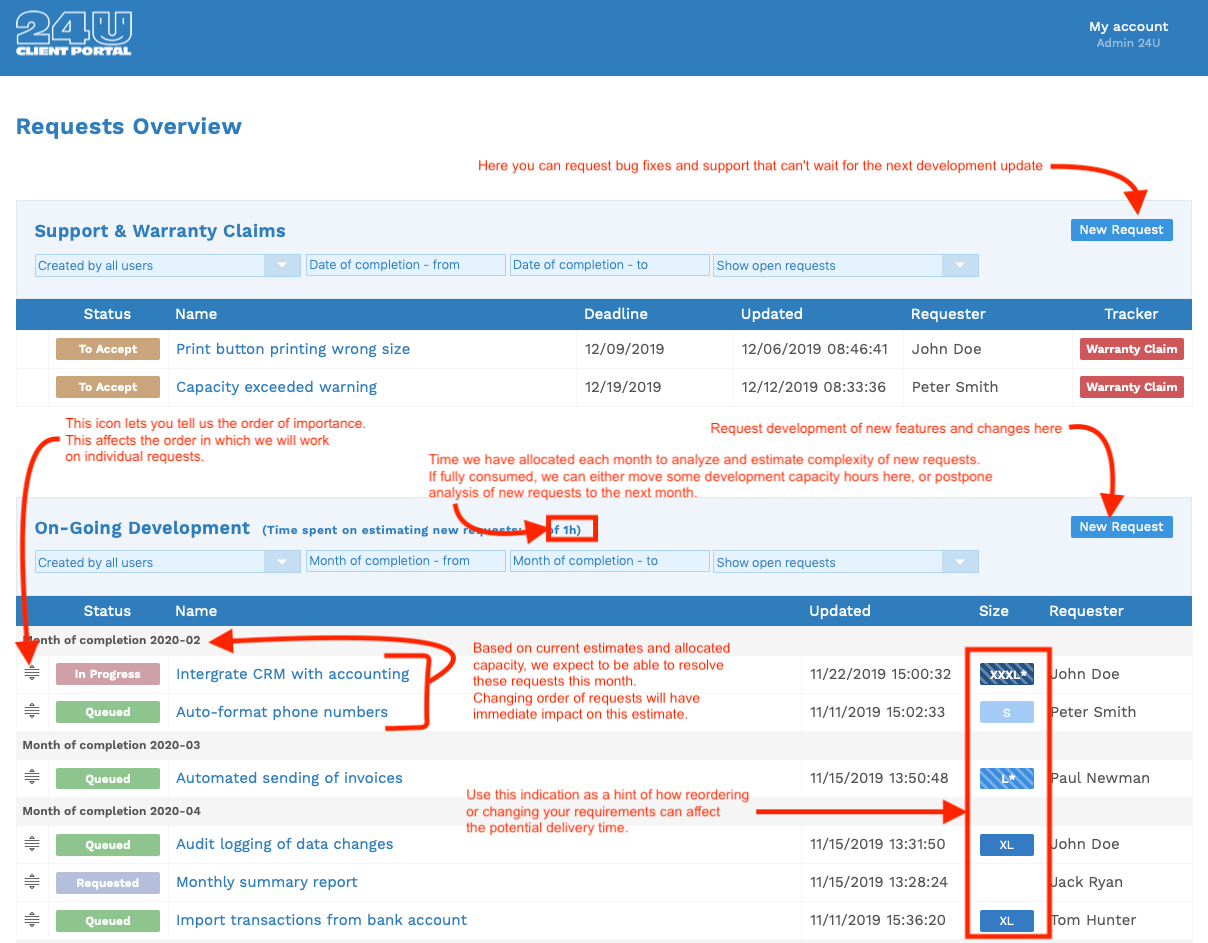Click requester Jack Ryan
1208x943 pixels.
(x=1086, y=882)
